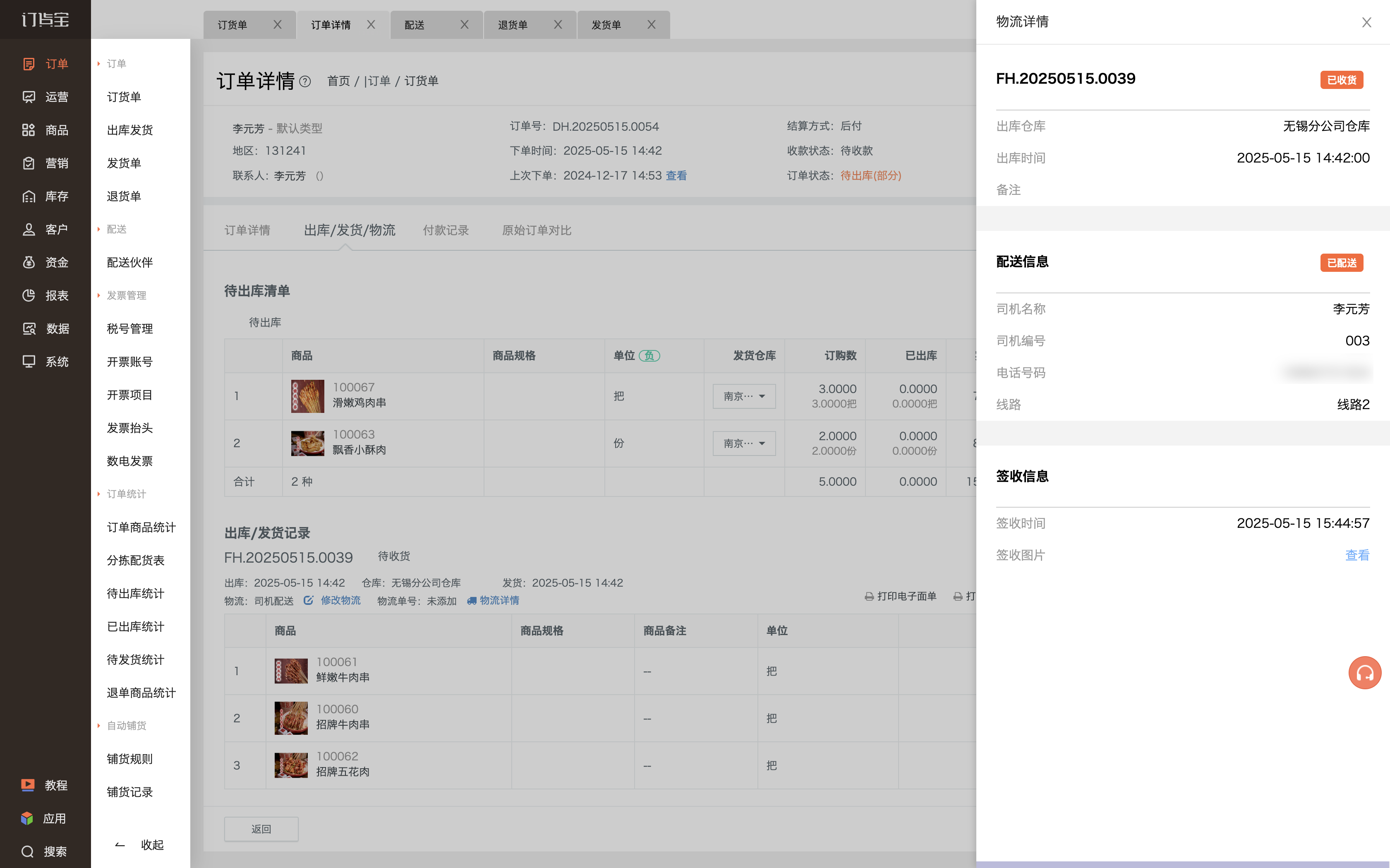Open warehouse dropdown for 飘香小酥肉
The width and height of the screenshot is (1390, 868).
744,443
